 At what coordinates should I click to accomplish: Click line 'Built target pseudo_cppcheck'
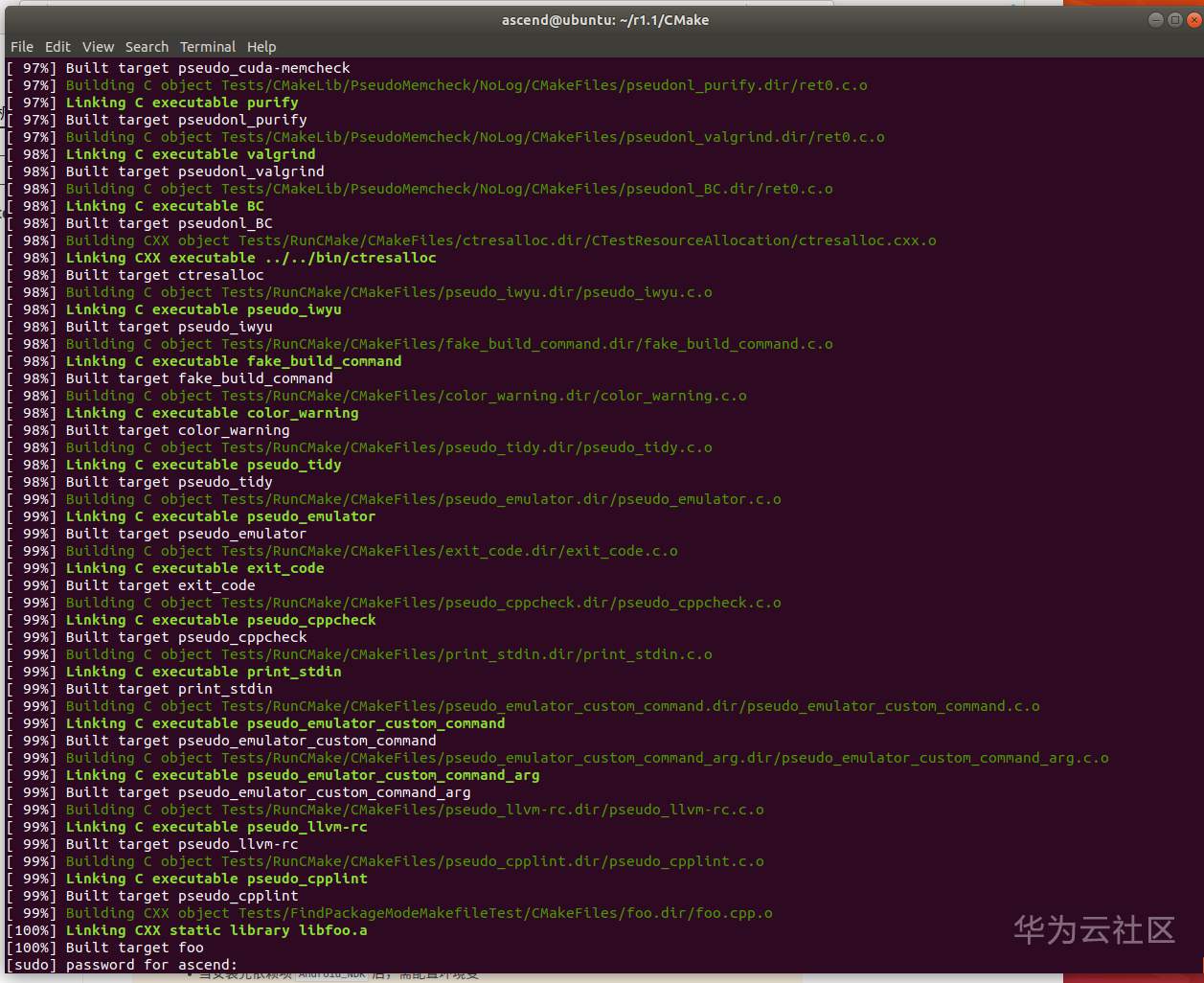pos(156,637)
